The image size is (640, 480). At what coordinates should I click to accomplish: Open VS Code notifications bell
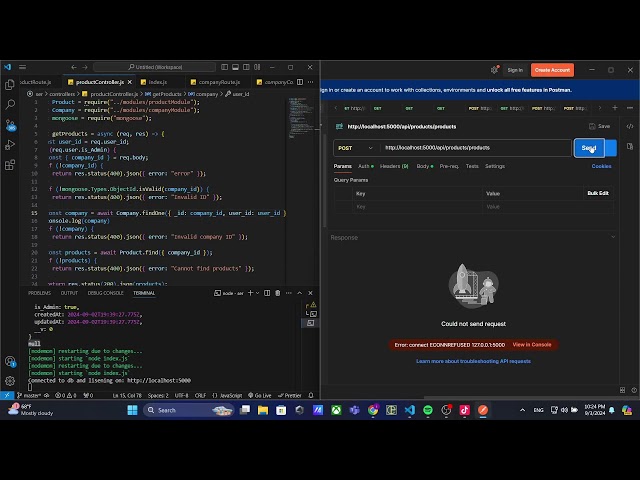click(x=311, y=395)
